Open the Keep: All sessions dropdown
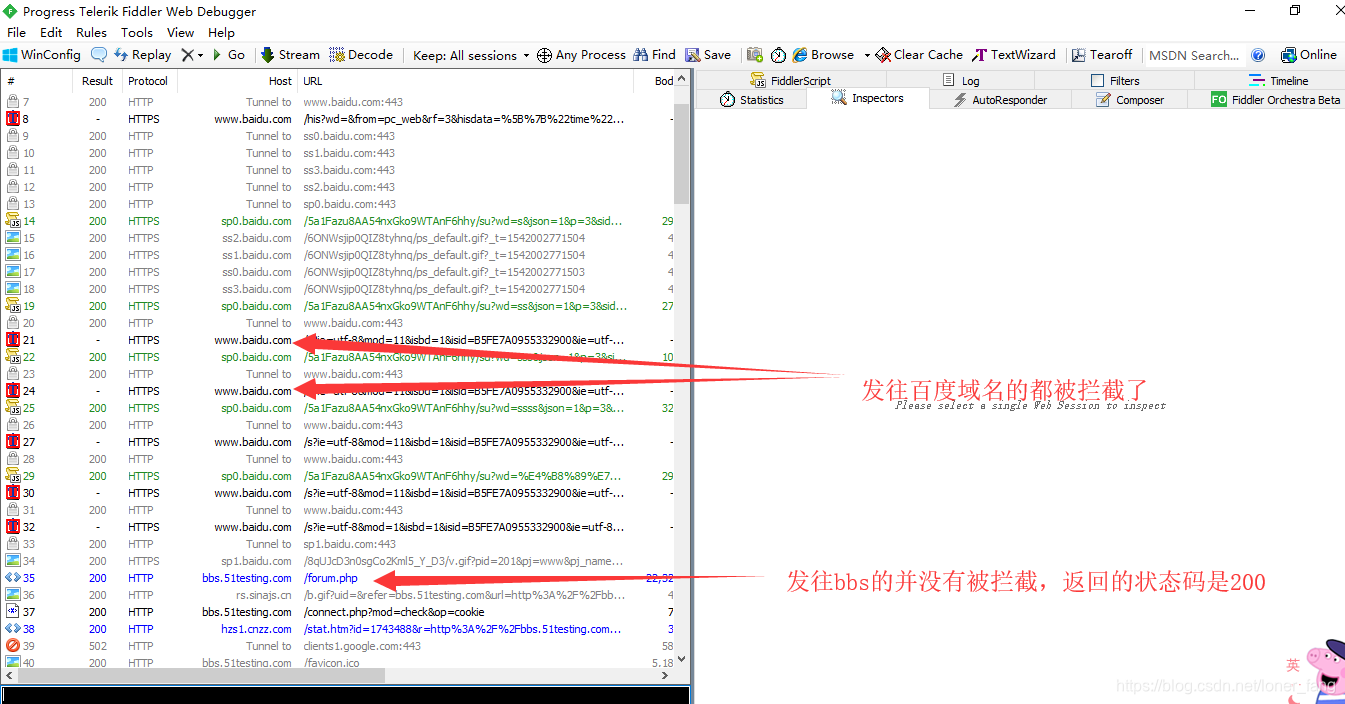This screenshot has height=704, width=1345. (x=471, y=55)
